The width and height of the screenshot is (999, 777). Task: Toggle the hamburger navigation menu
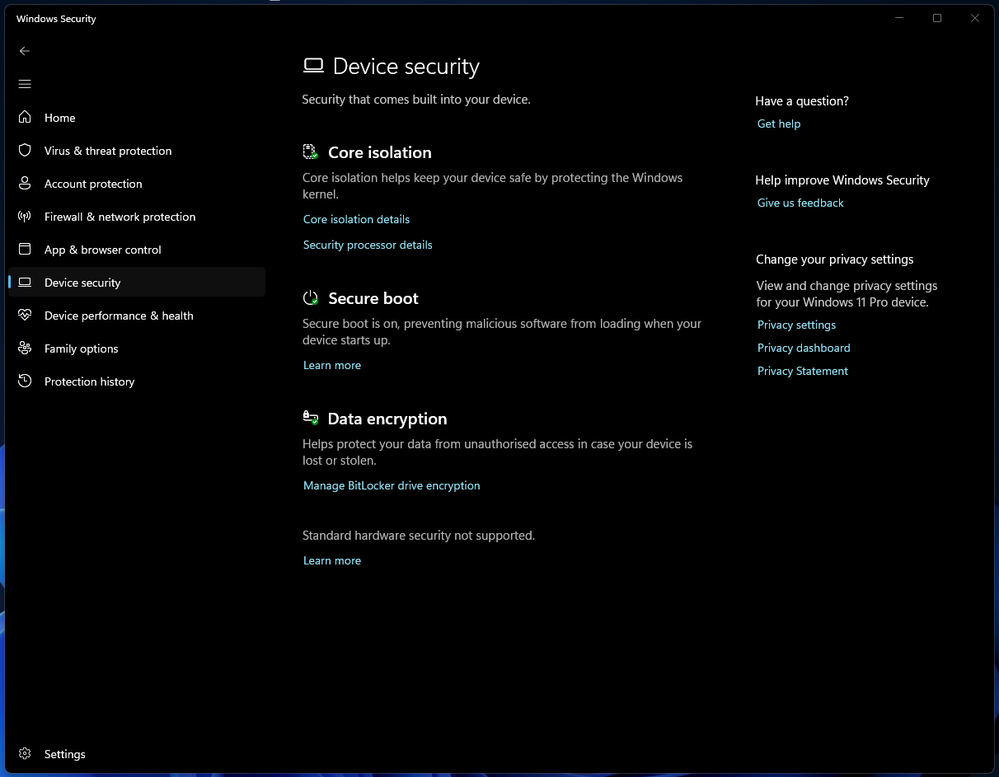point(24,84)
